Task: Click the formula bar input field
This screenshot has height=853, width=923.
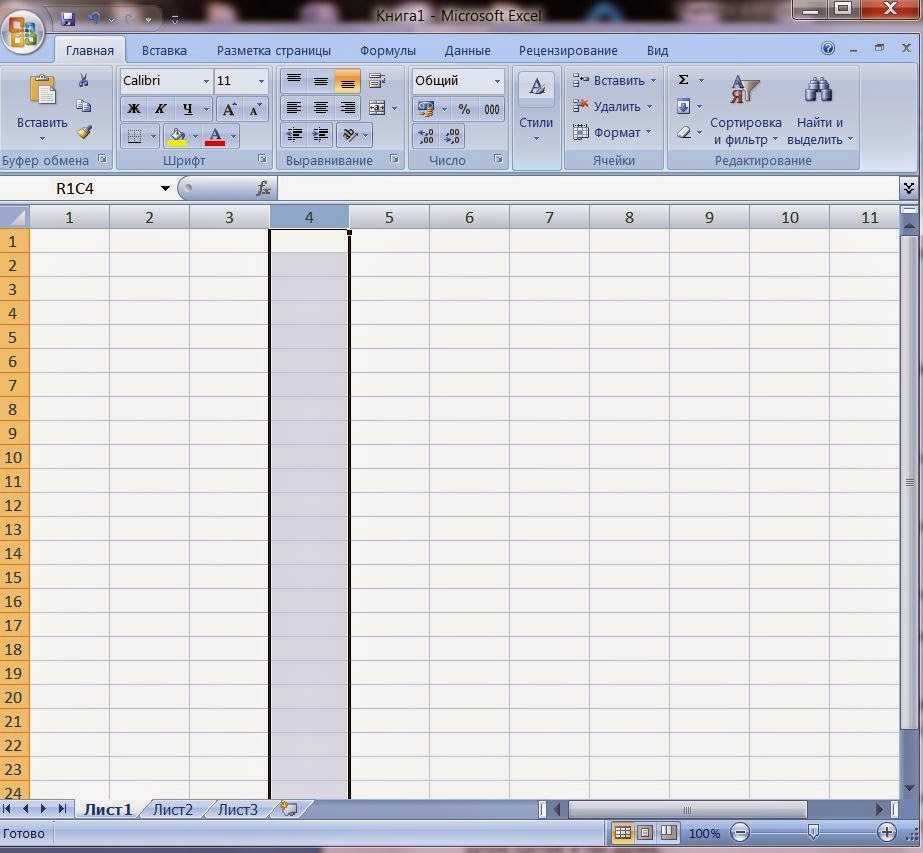Action: [588, 188]
